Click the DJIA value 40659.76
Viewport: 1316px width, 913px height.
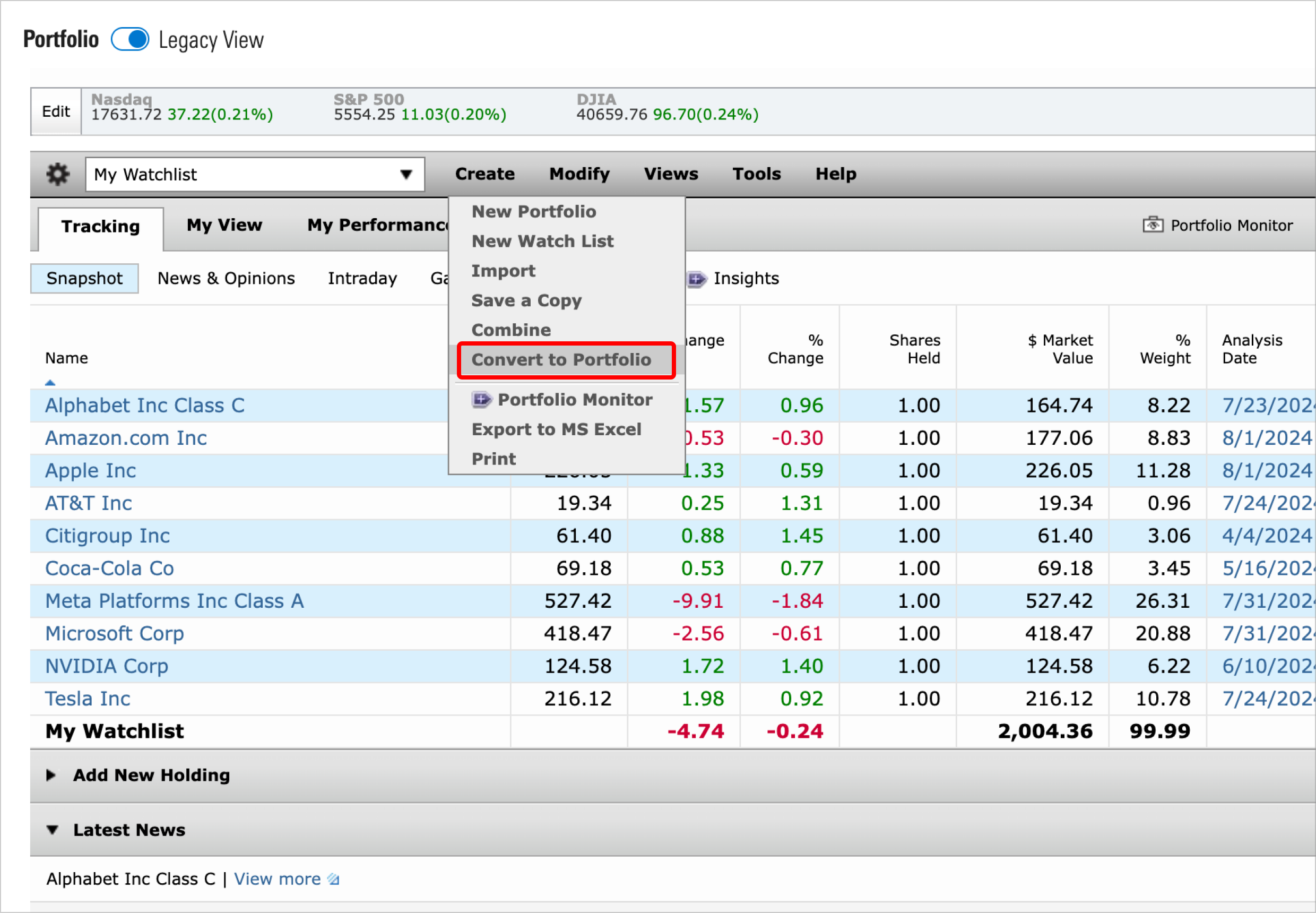click(x=611, y=115)
